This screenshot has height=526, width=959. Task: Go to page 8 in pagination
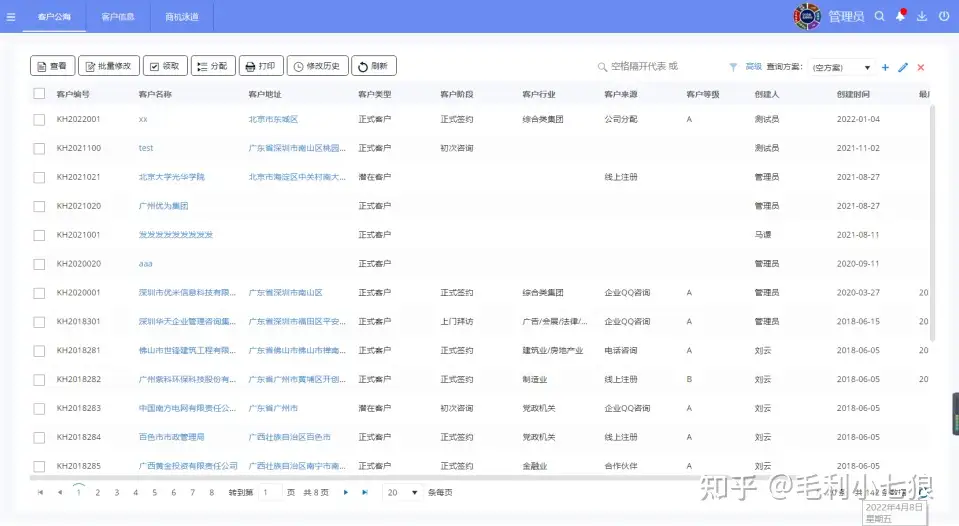(212, 492)
